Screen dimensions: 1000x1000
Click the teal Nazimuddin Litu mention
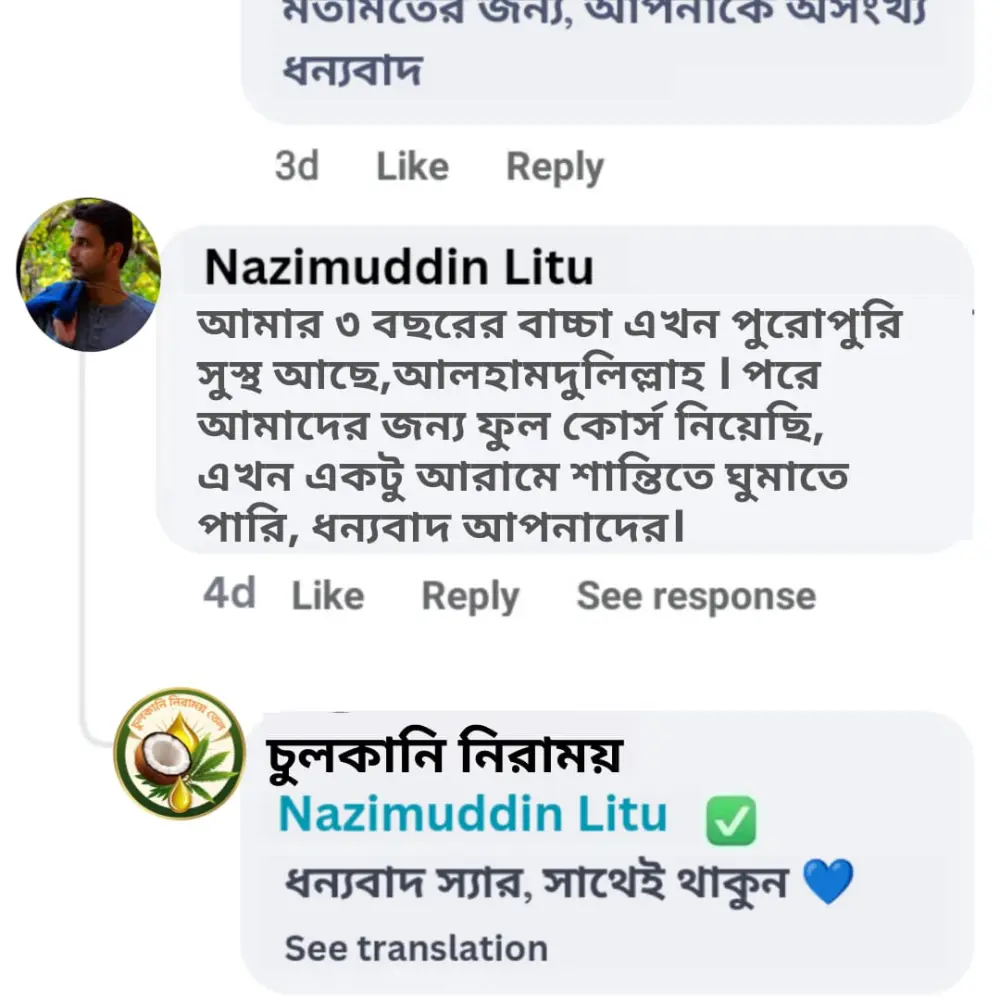(472, 815)
